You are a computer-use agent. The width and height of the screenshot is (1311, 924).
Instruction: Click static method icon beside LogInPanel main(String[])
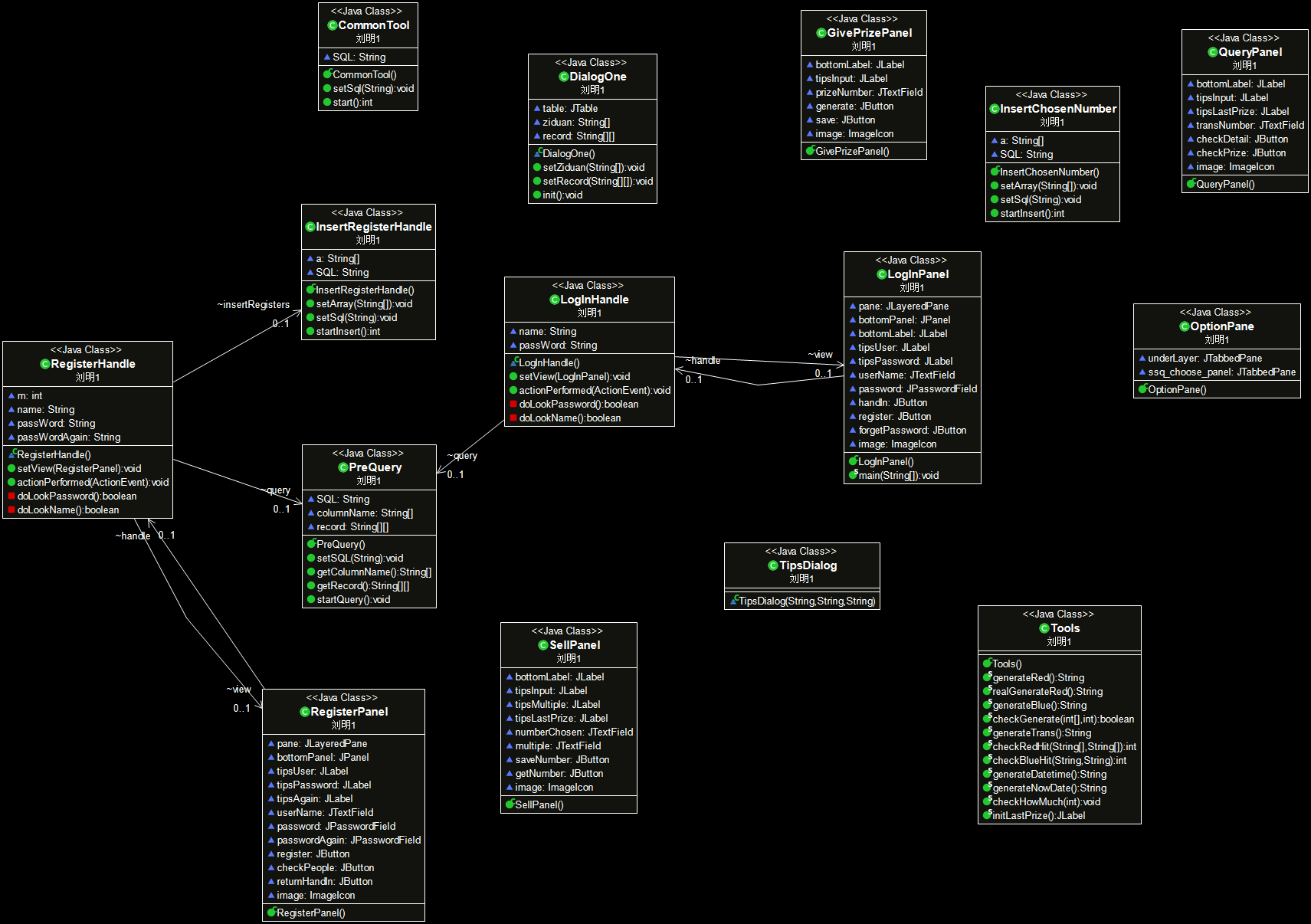coord(853,475)
